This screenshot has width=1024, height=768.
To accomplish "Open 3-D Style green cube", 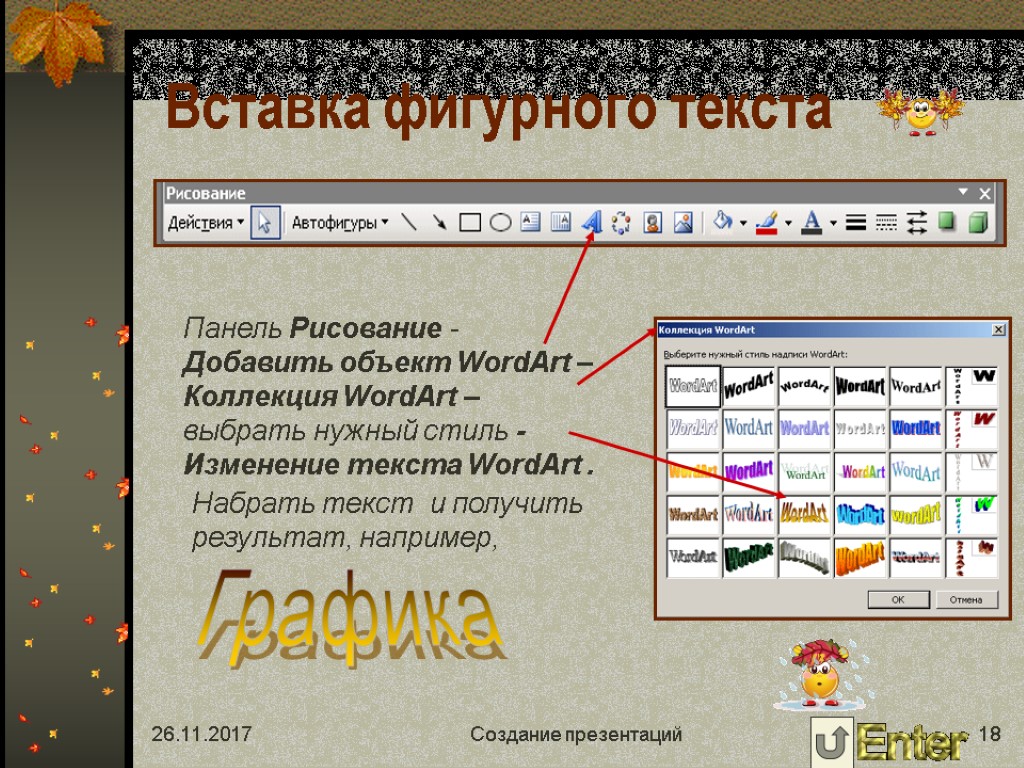I will click(x=978, y=223).
